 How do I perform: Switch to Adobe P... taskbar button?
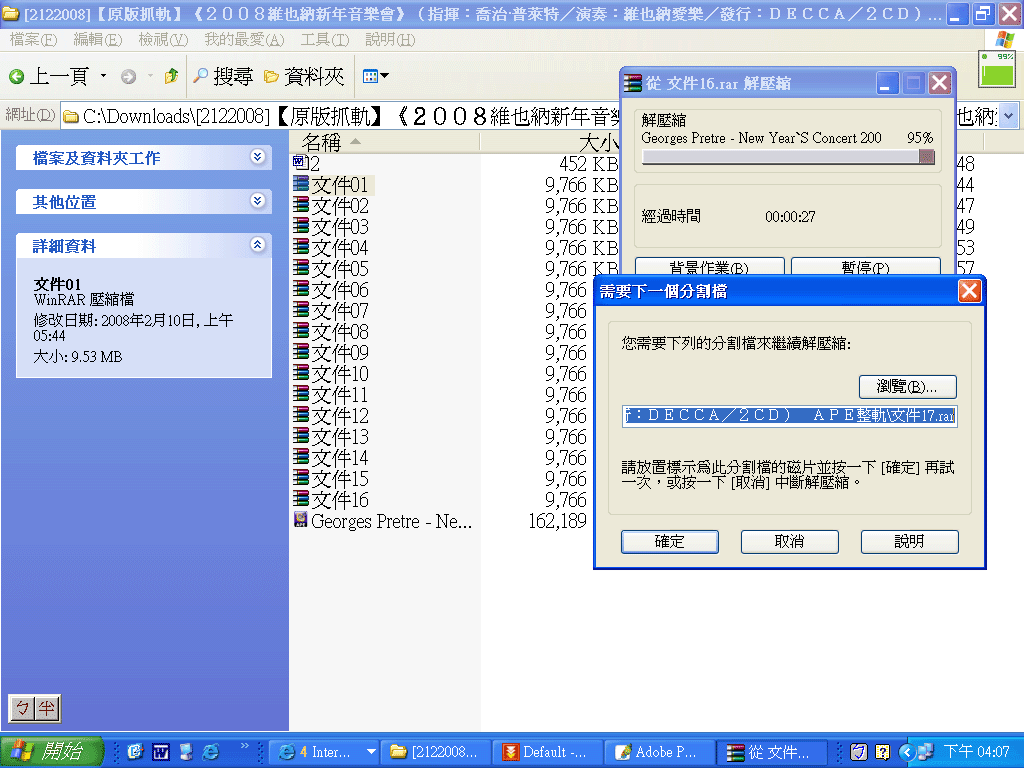[x=660, y=752]
